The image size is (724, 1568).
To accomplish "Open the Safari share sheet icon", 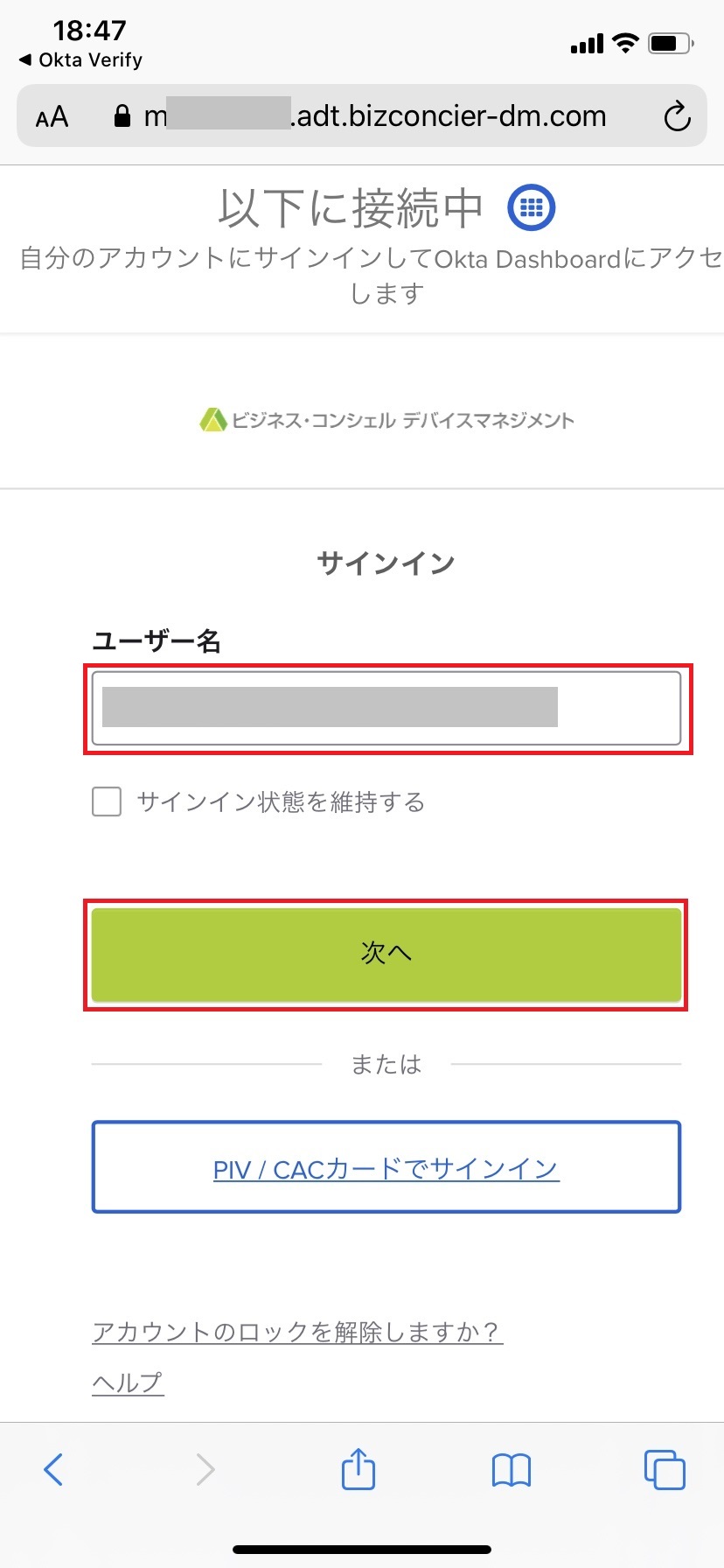I will pyautogui.click(x=359, y=1468).
